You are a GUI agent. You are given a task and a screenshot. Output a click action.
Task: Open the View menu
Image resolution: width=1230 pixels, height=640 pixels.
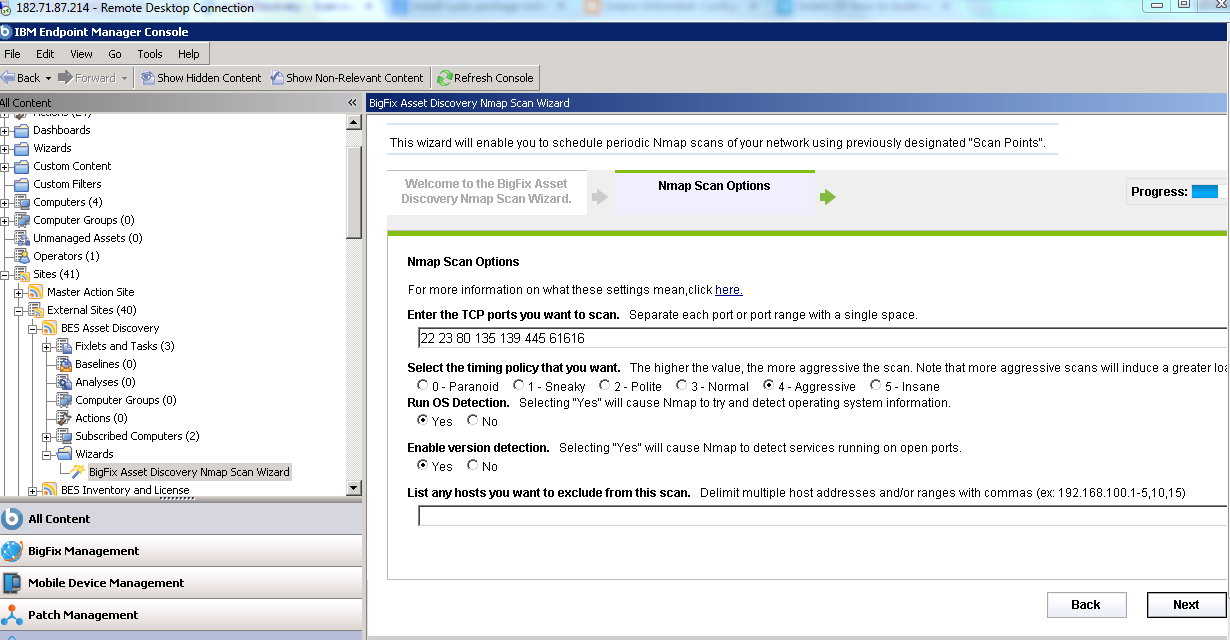(81, 54)
